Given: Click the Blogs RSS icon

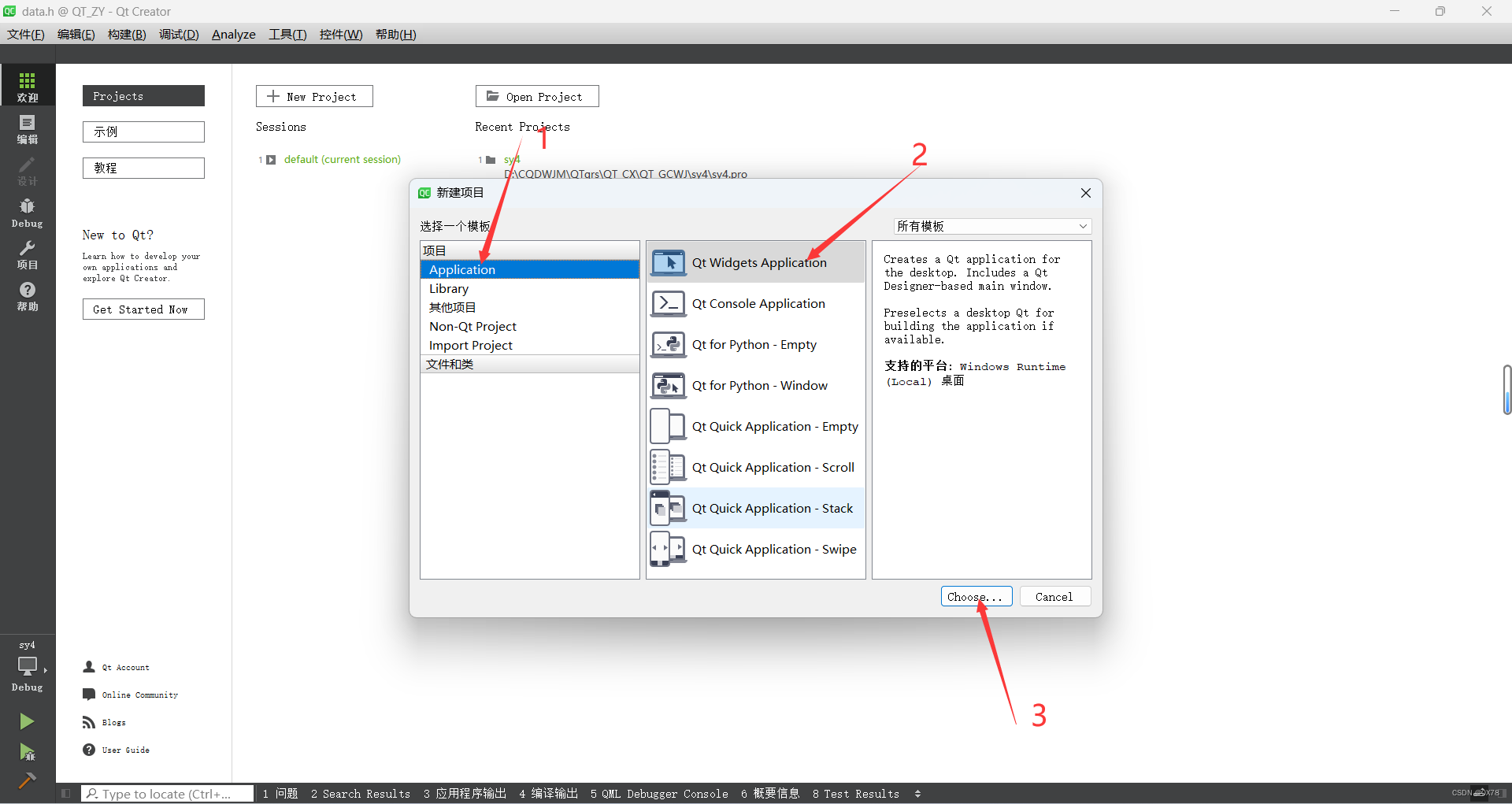Looking at the screenshot, I should pyautogui.click(x=89, y=722).
